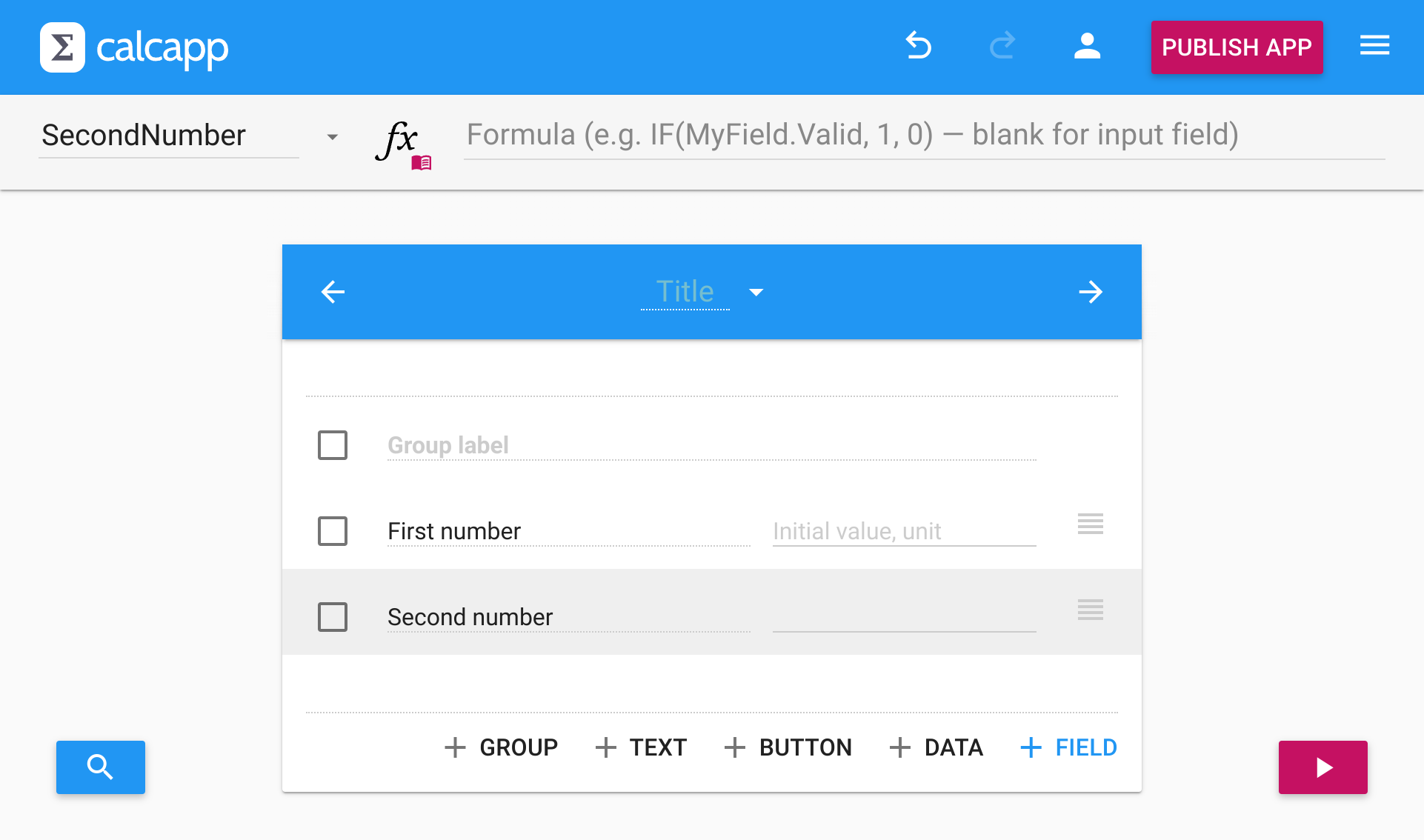Click the search magnifier button
1424x840 pixels.
pyautogui.click(x=100, y=767)
